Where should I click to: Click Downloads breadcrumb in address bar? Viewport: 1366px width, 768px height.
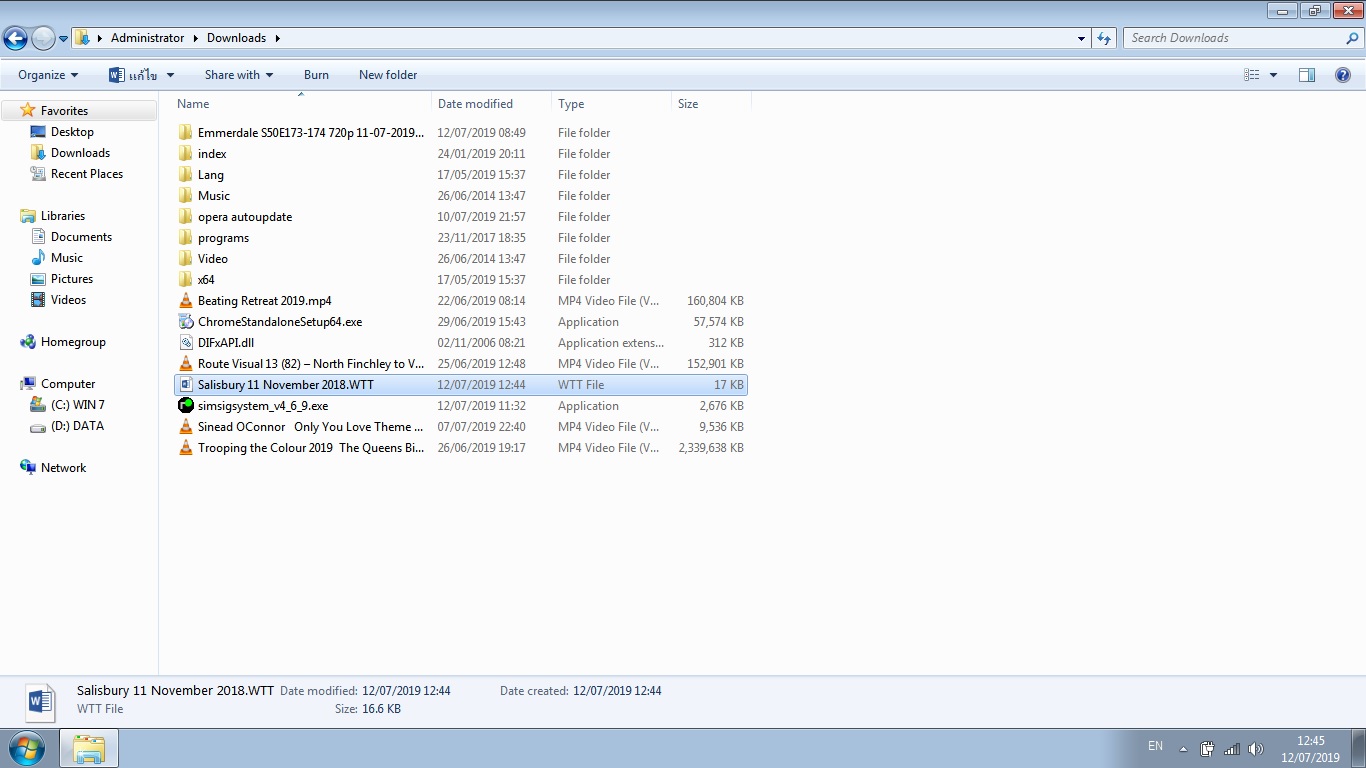[x=236, y=38]
